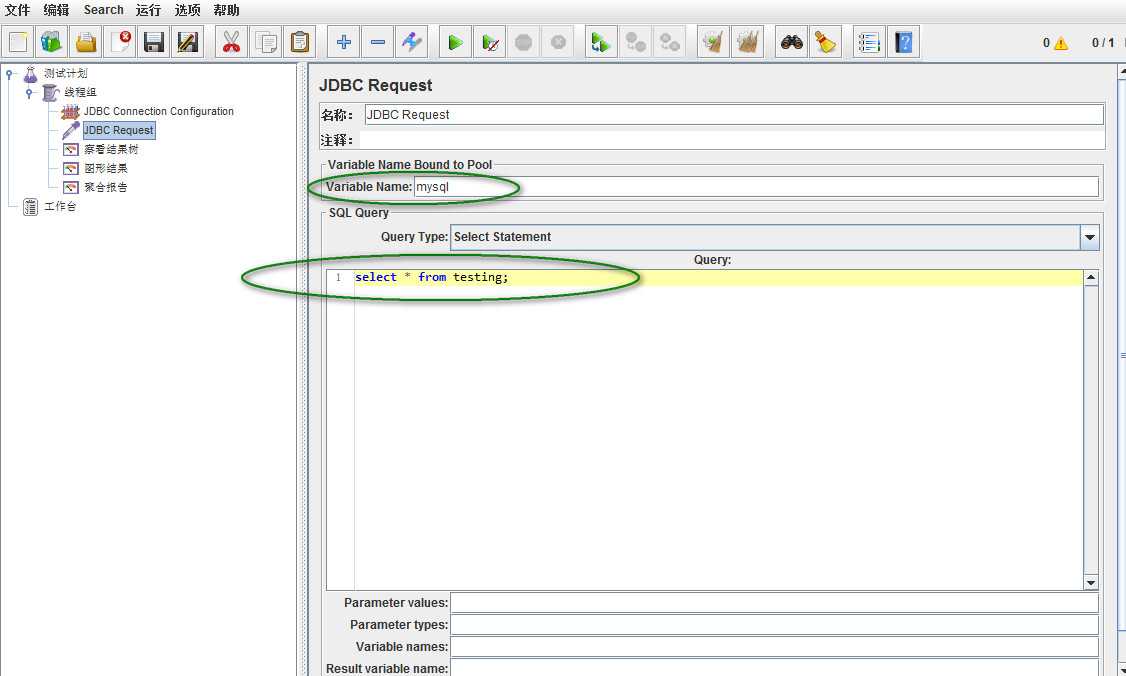Click Remote Stop All icon

coord(636,42)
